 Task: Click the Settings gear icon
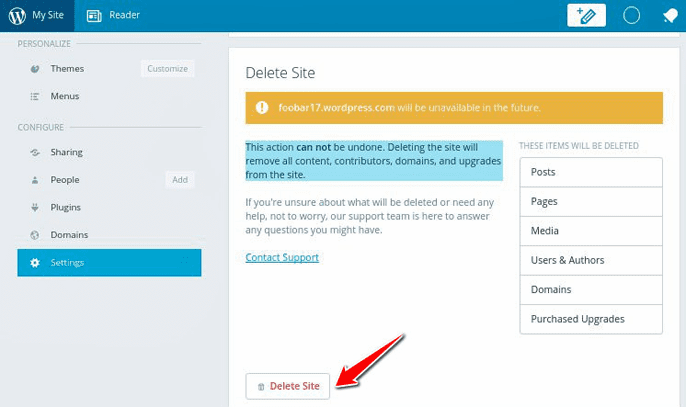point(35,263)
